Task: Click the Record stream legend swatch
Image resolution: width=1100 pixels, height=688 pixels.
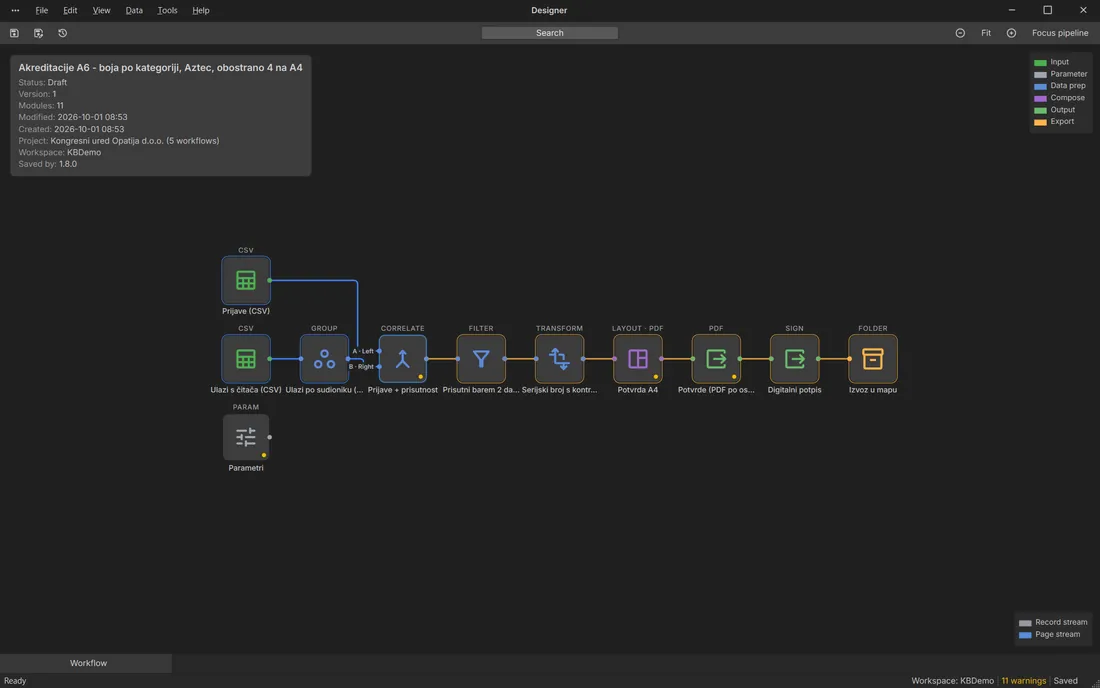Action: (x=1025, y=623)
